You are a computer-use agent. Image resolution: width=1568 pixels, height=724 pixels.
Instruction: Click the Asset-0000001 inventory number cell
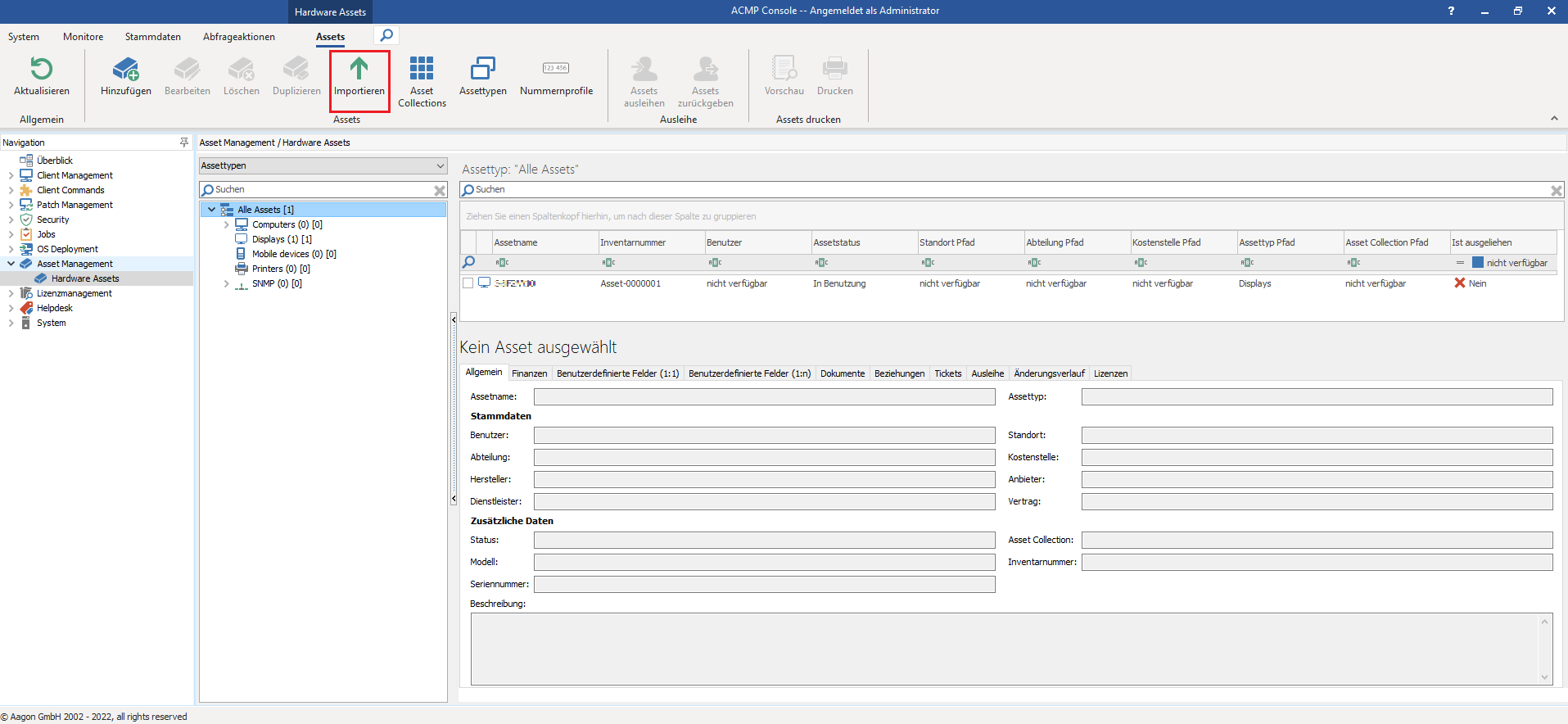tap(630, 283)
